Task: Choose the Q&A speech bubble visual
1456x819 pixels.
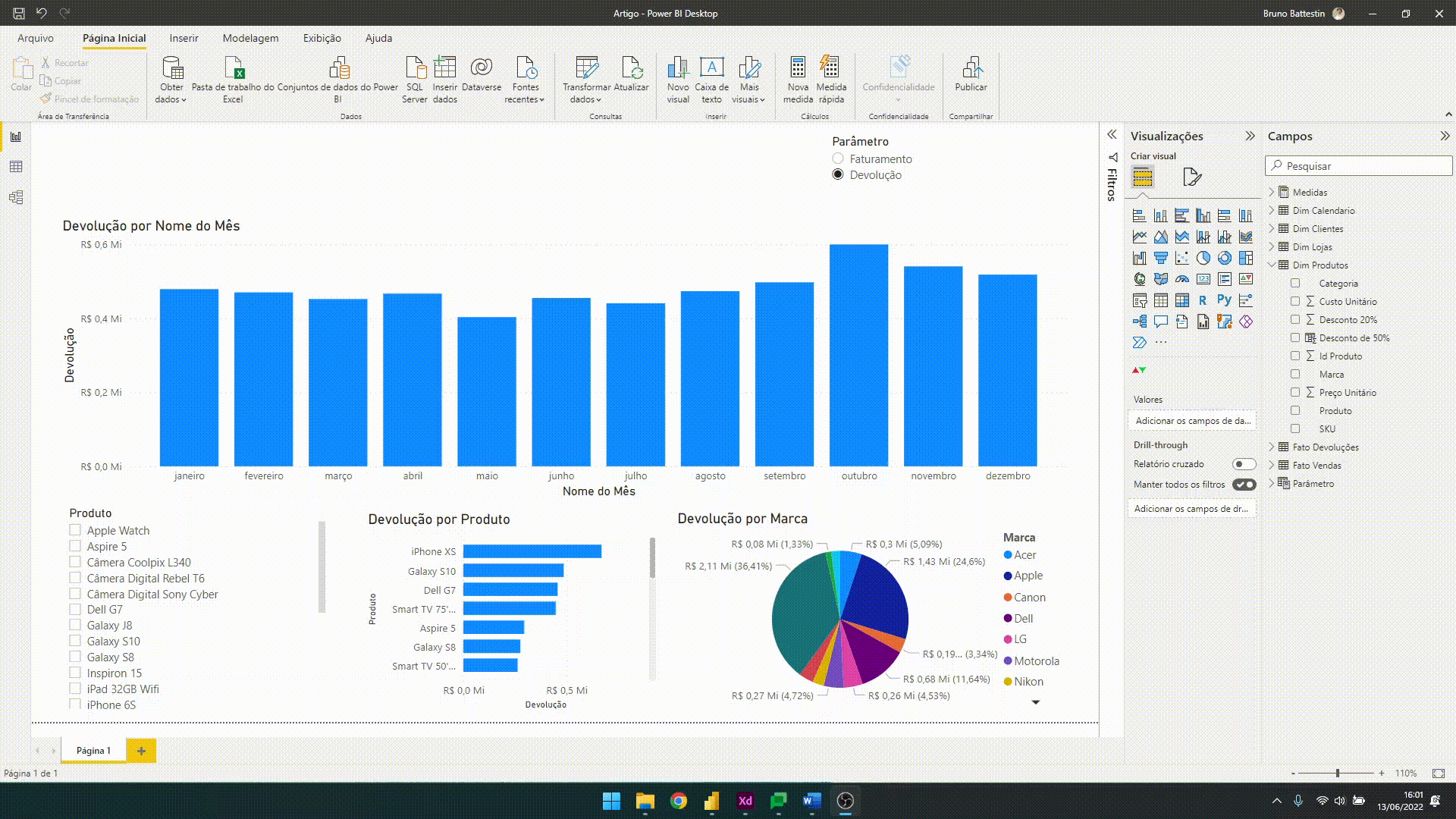Action: 1161,322
